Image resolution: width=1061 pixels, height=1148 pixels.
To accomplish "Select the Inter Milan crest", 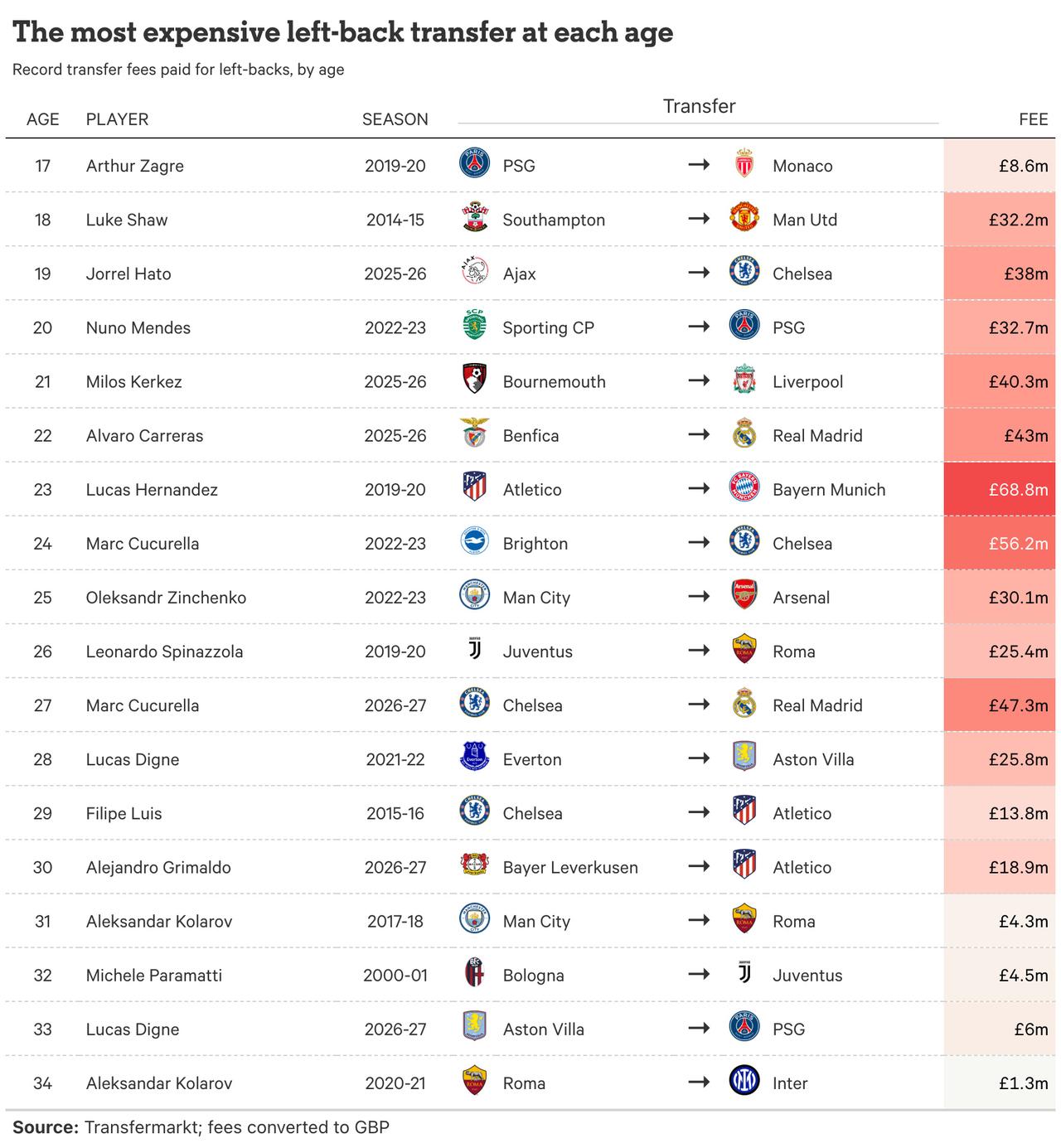I will point(744,1081).
